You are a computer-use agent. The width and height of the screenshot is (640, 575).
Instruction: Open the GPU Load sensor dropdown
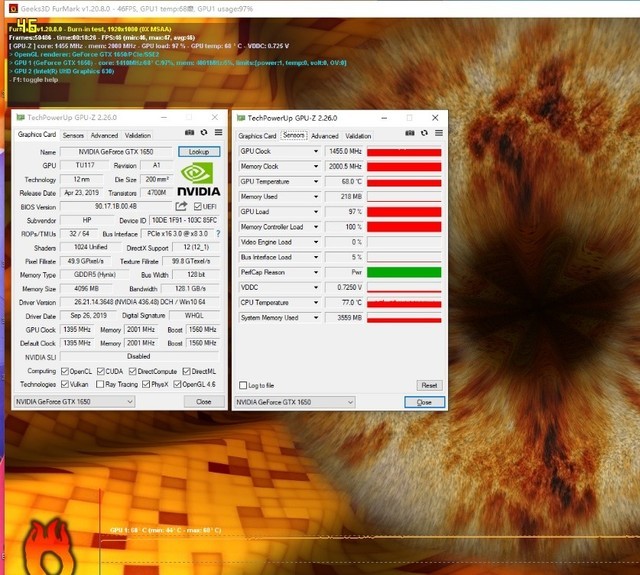[x=316, y=212]
